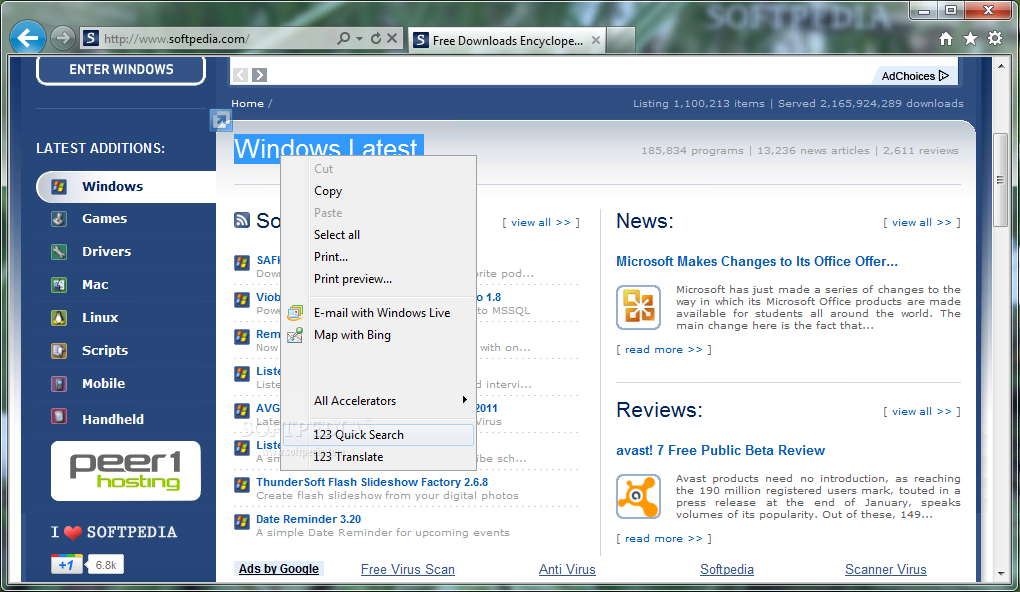Select Windows in Latest Additions
1020x592 pixels.
[x=126, y=187]
